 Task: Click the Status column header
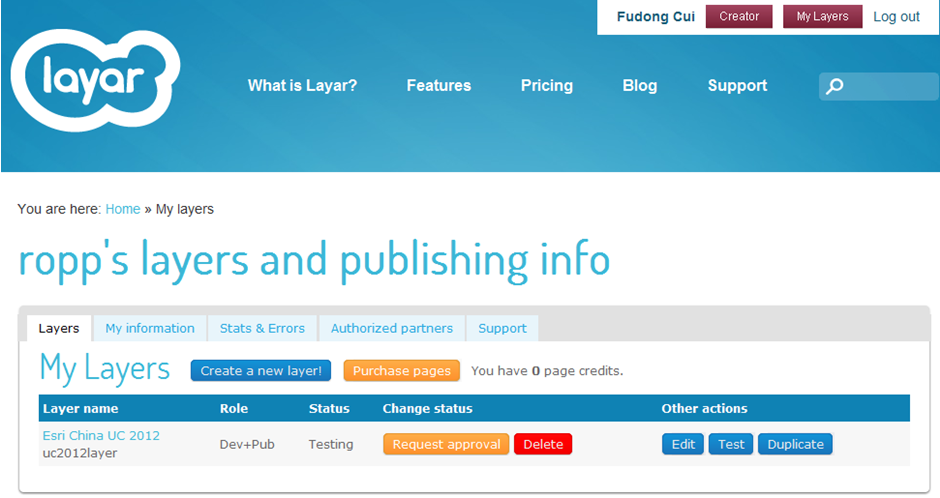329,409
